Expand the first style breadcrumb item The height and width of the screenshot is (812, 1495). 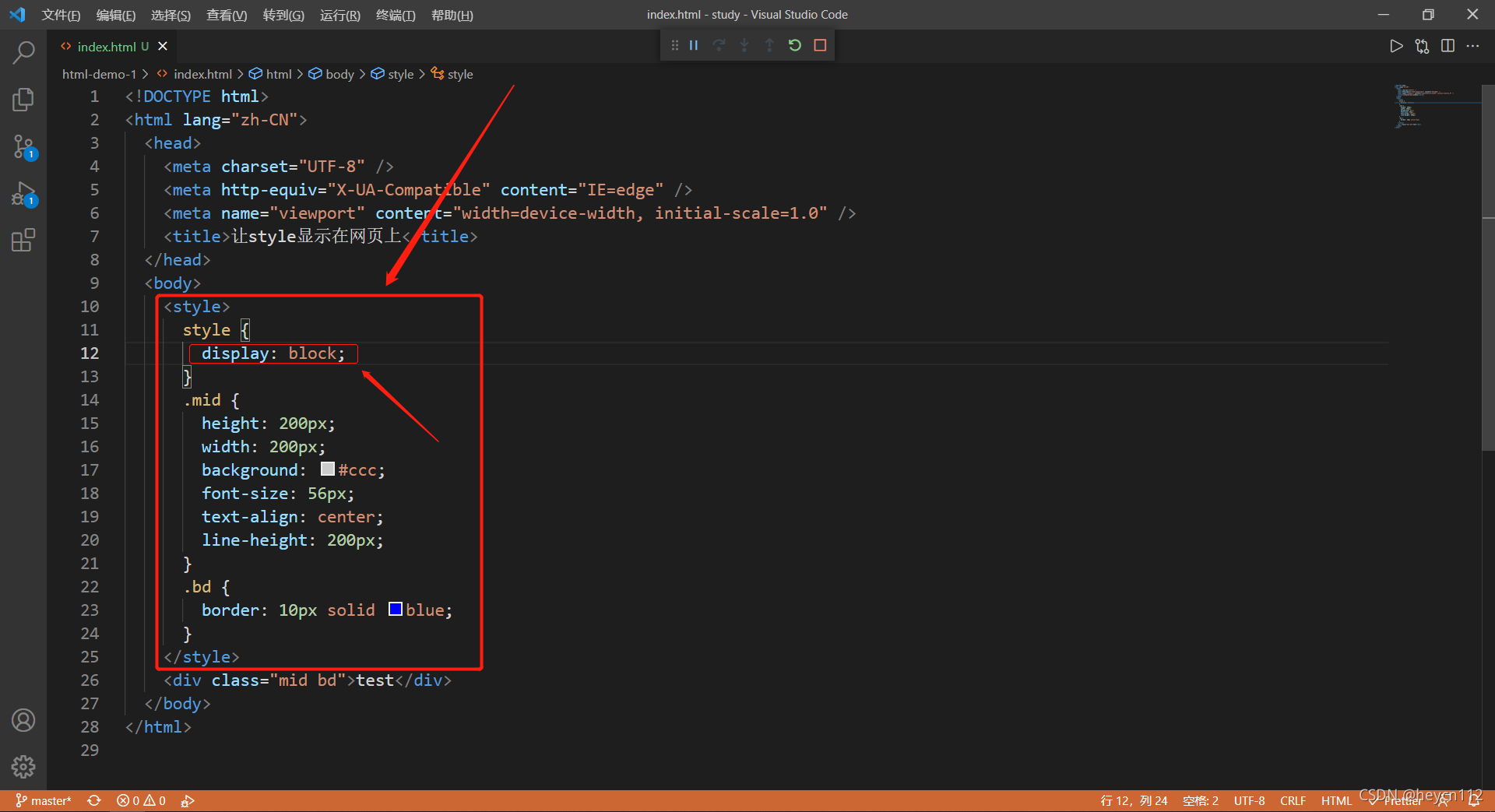pos(392,74)
